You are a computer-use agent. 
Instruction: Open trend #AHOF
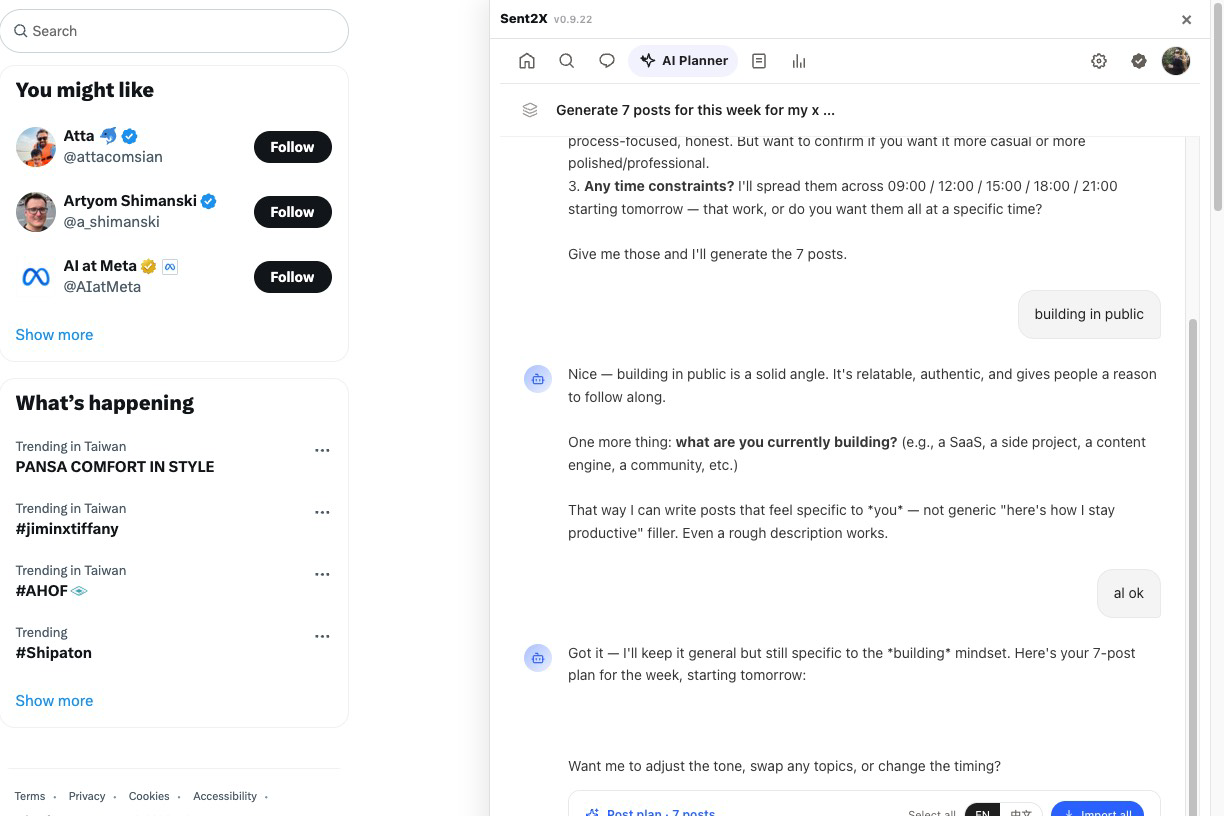pos(42,591)
